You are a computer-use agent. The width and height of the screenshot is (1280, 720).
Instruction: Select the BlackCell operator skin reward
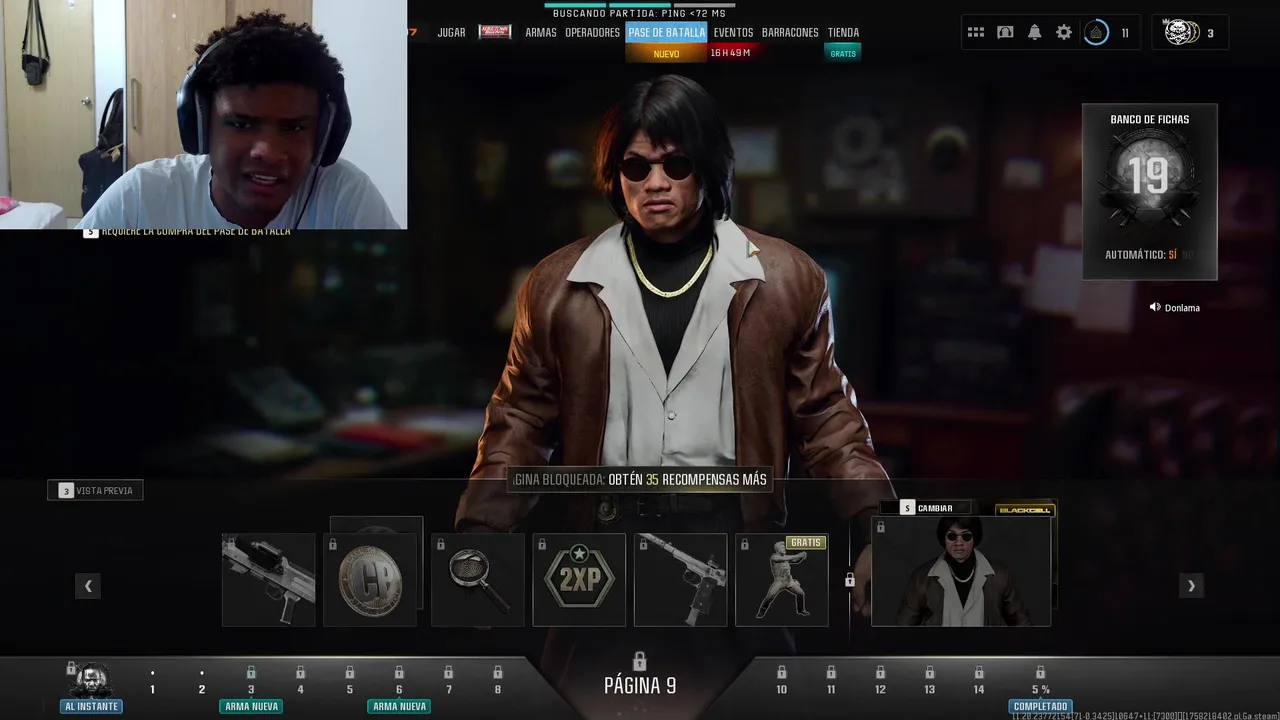click(x=961, y=571)
